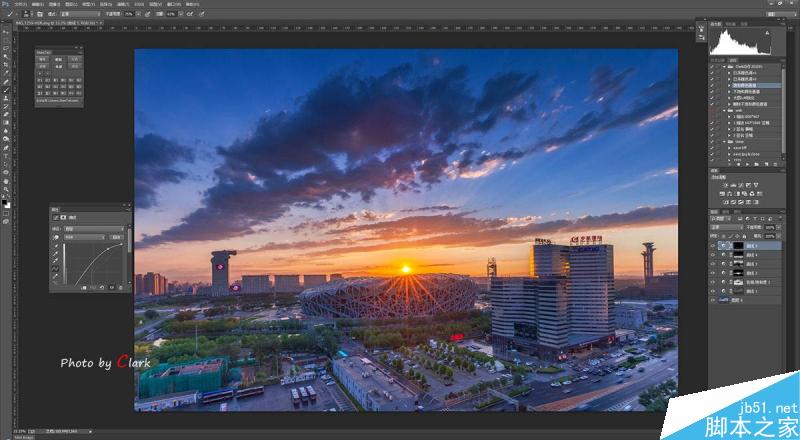The height and width of the screenshot is (440, 800).
Task: Enable airbrush mode in options bar
Action: [x=190, y=14]
